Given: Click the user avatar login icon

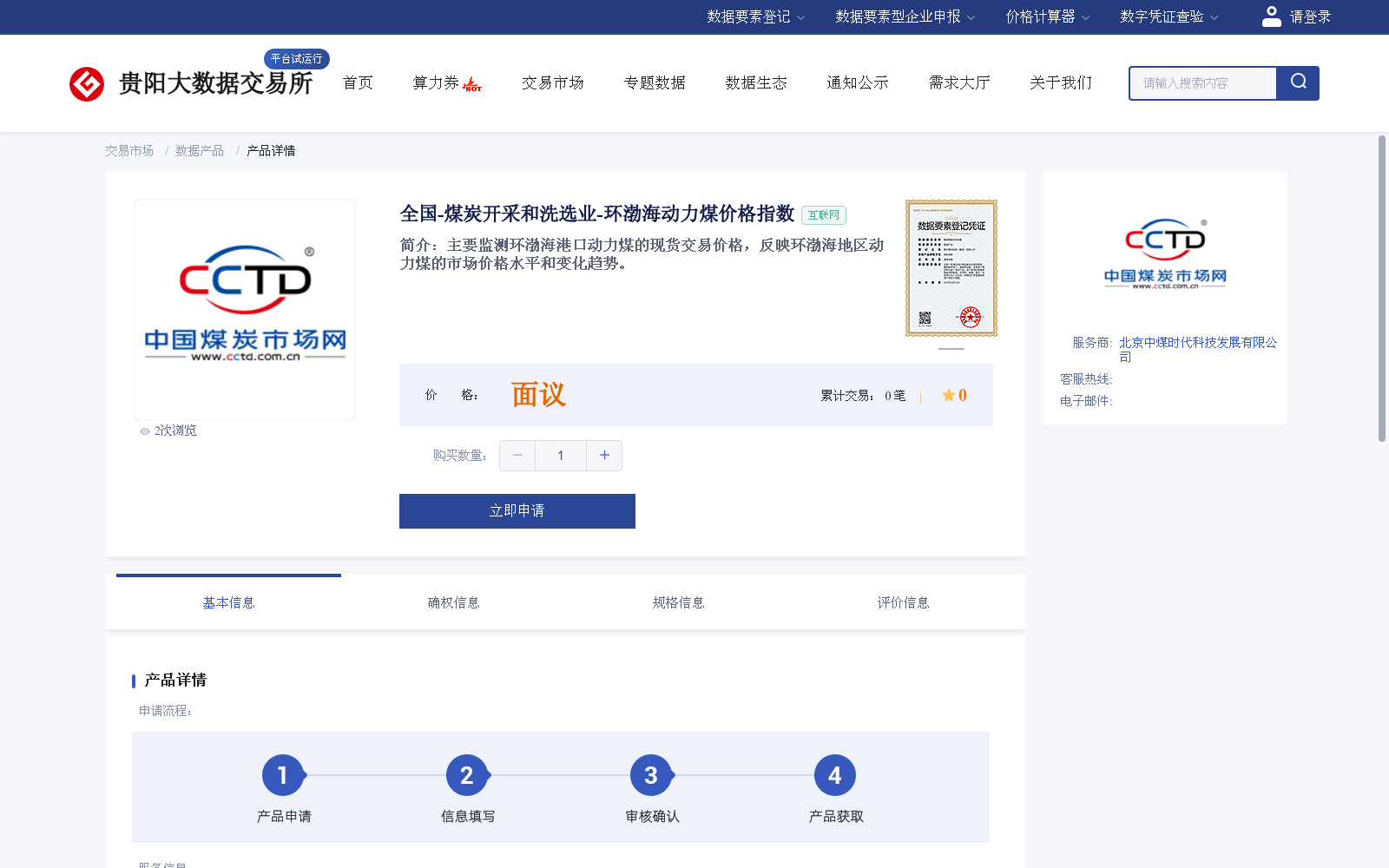Looking at the screenshot, I should [1272, 16].
